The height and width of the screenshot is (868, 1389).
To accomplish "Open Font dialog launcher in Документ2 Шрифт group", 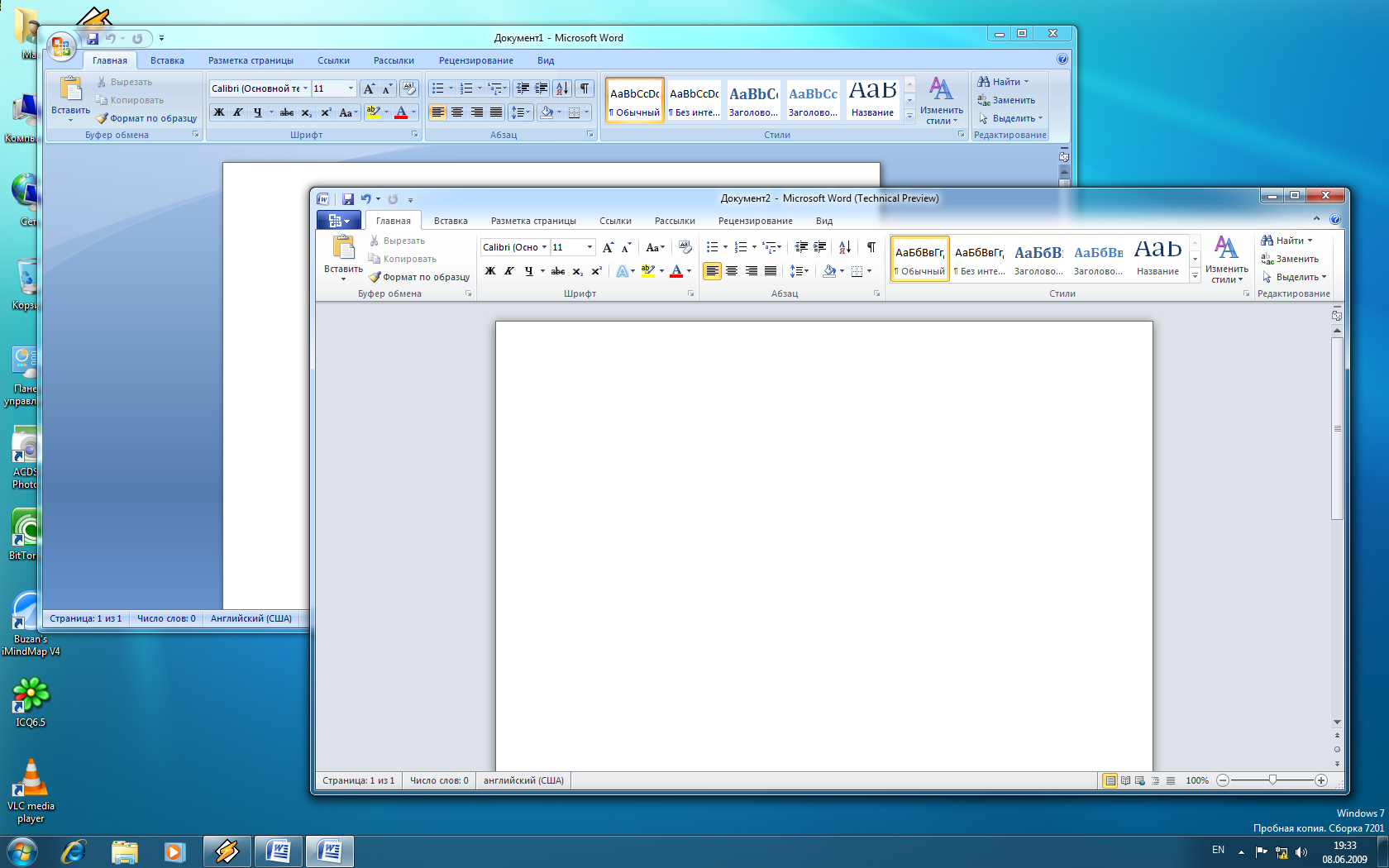I will [690, 293].
